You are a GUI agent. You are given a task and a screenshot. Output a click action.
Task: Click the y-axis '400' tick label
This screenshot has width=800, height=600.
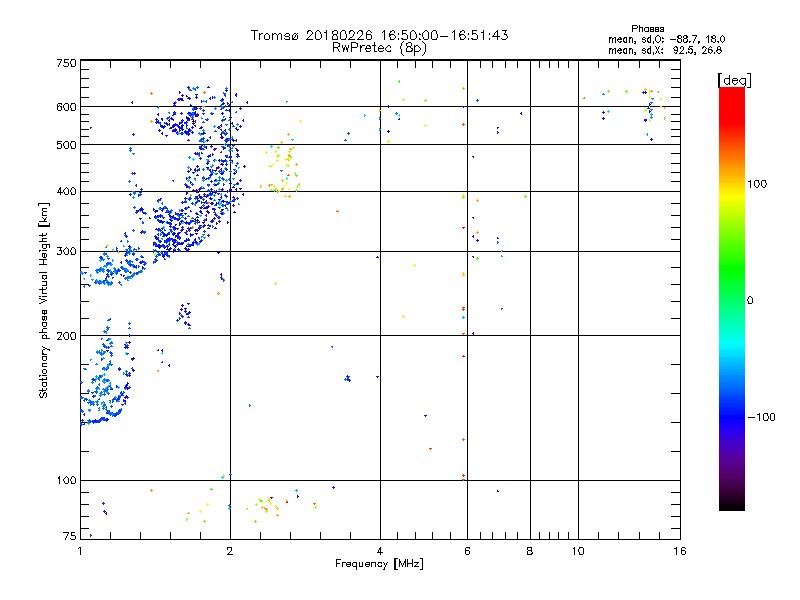66,191
